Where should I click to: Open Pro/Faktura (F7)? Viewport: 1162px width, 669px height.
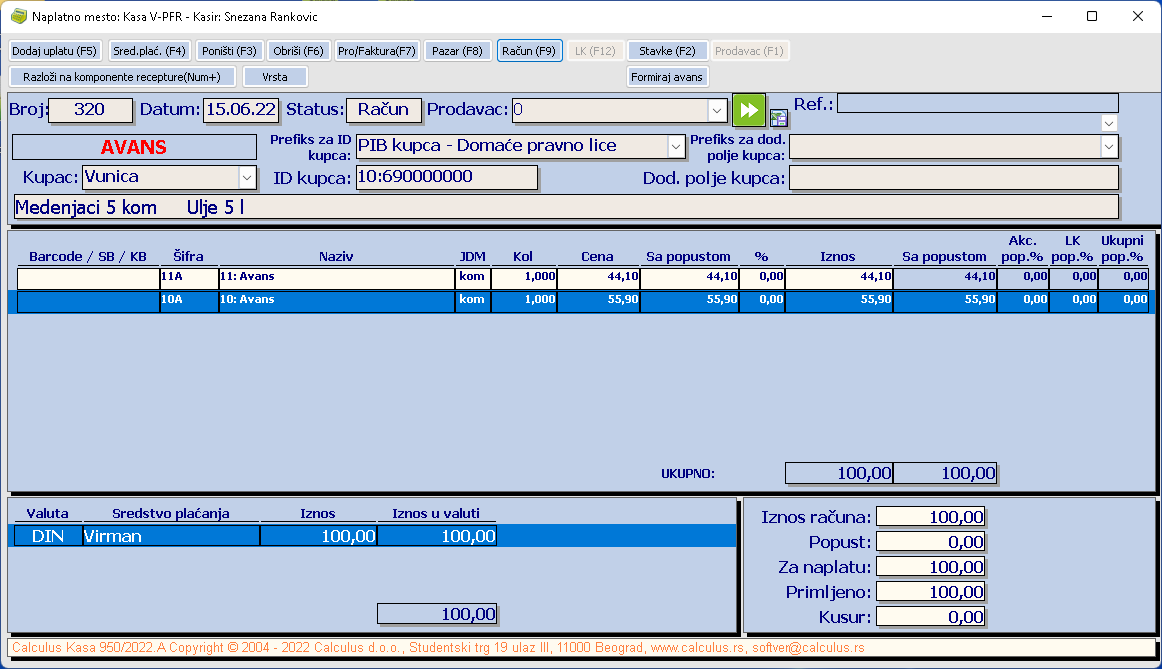(x=376, y=50)
